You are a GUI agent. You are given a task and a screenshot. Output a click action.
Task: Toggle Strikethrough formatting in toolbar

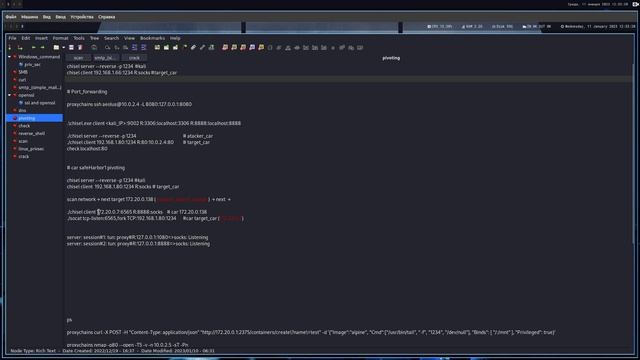tap(297, 47)
